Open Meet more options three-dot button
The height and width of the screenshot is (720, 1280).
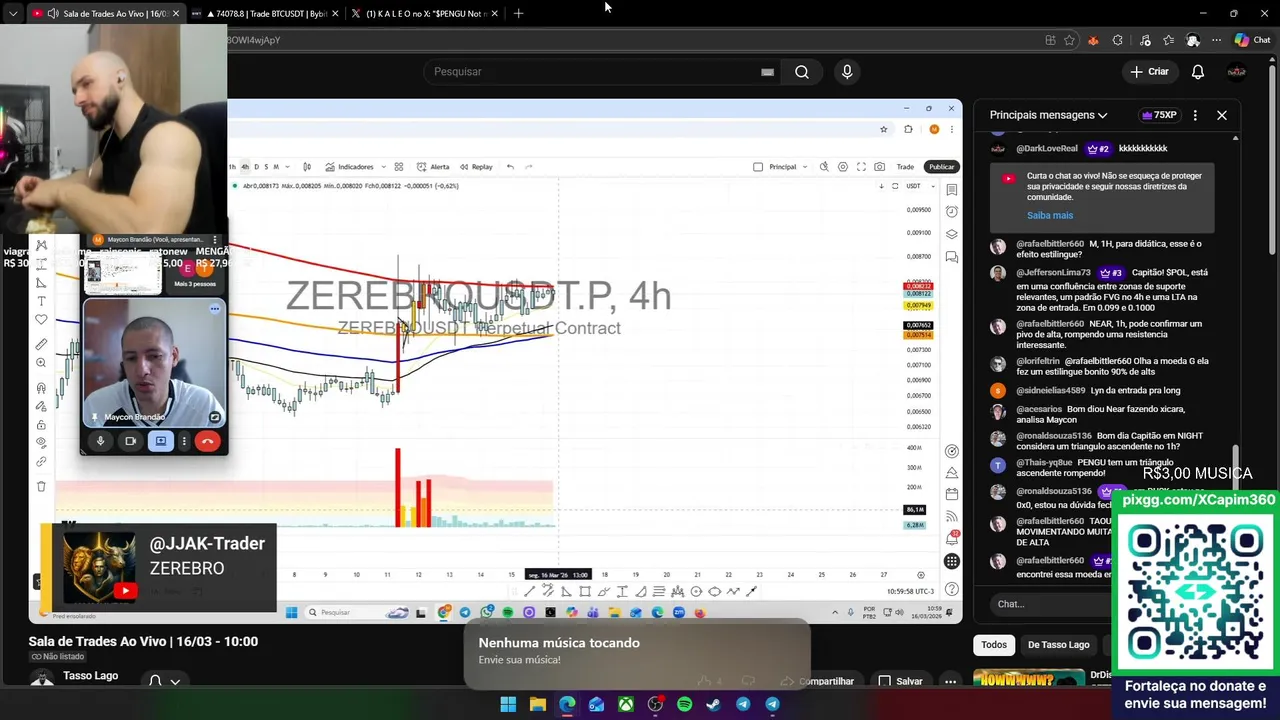pos(184,441)
